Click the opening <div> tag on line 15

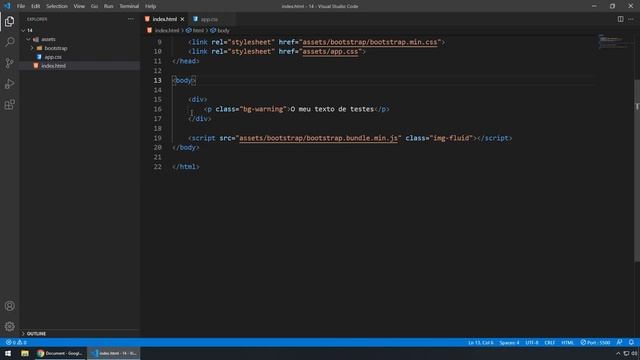pos(198,100)
